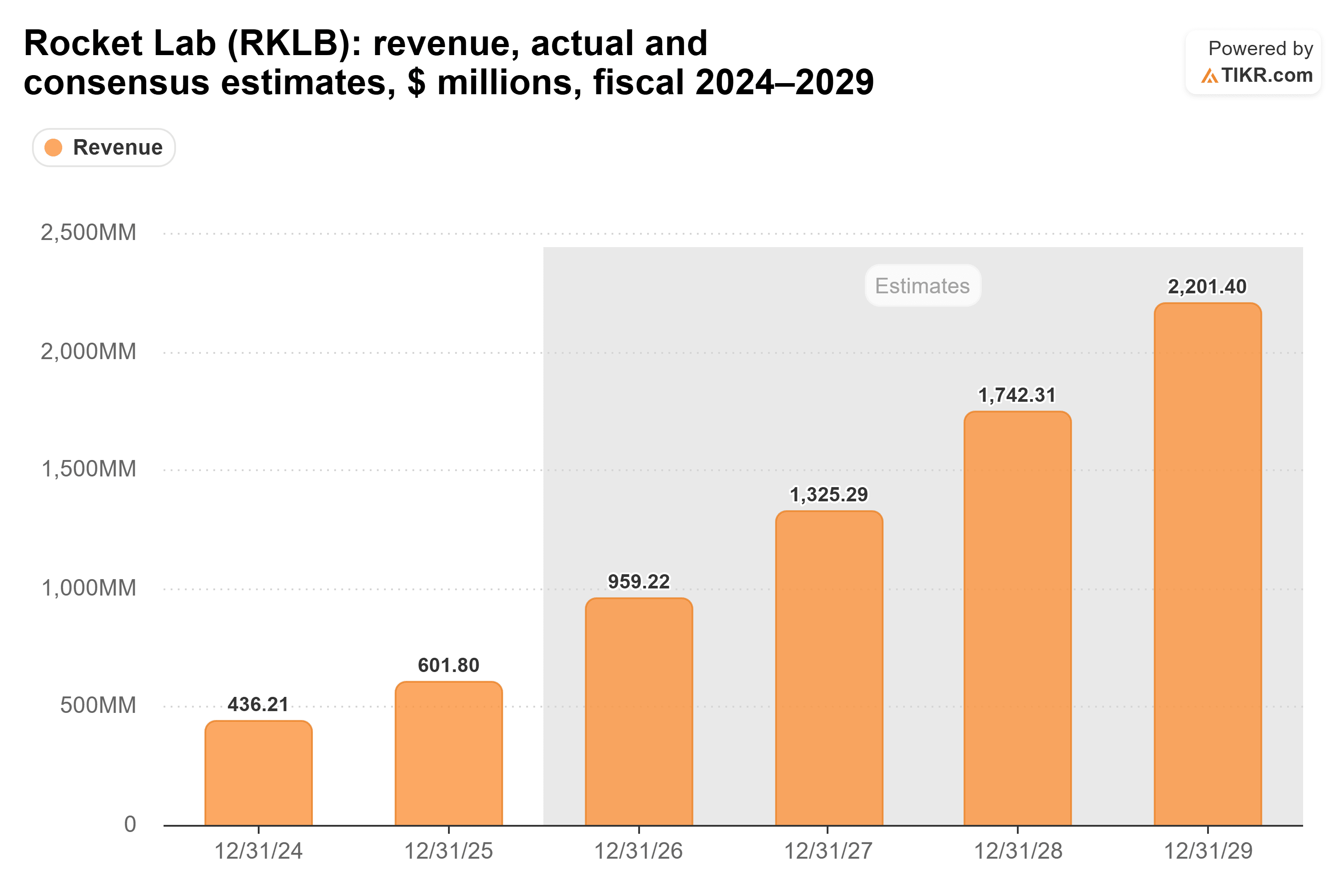Open the TIKR.com logo link
Viewport: 1344px width, 896px height.
click(x=1256, y=76)
